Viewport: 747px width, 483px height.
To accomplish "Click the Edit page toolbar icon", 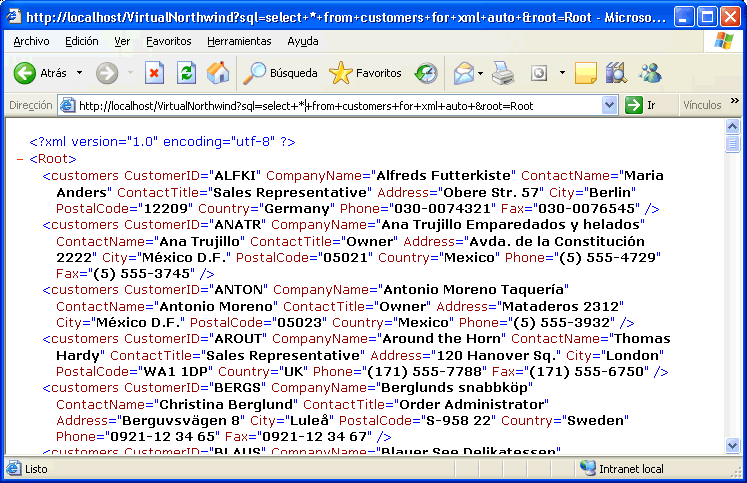I will point(539,73).
